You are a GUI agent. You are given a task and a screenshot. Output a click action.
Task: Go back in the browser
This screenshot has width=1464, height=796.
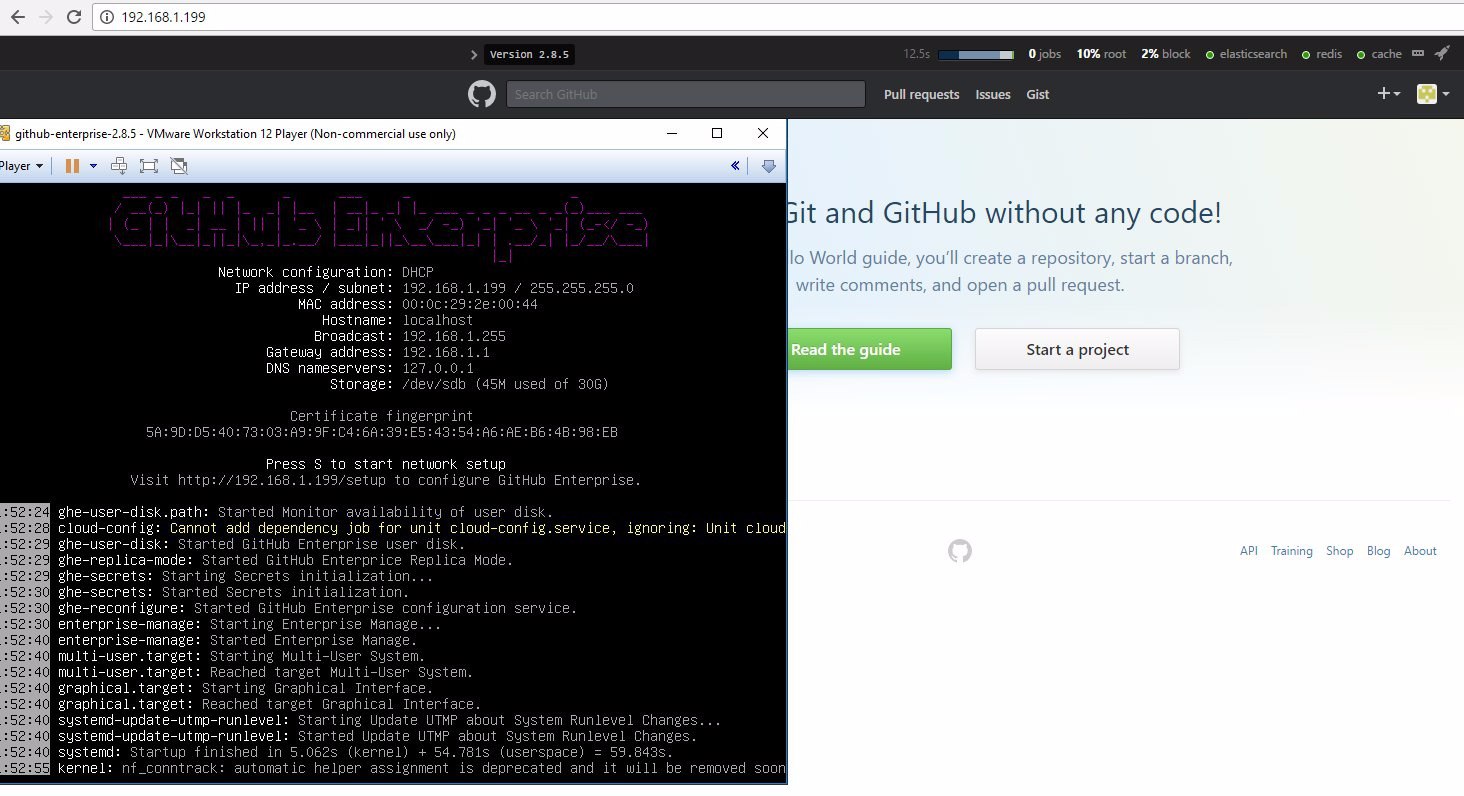tap(17, 17)
